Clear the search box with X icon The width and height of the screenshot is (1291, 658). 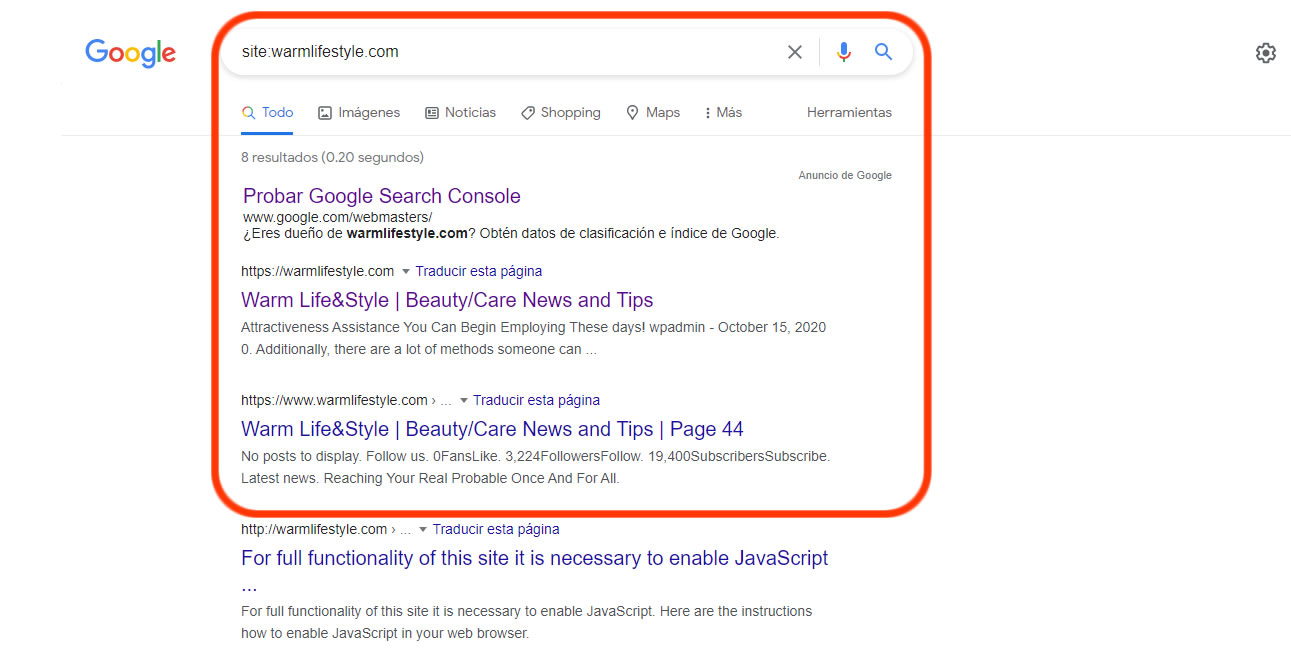pyautogui.click(x=795, y=52)
